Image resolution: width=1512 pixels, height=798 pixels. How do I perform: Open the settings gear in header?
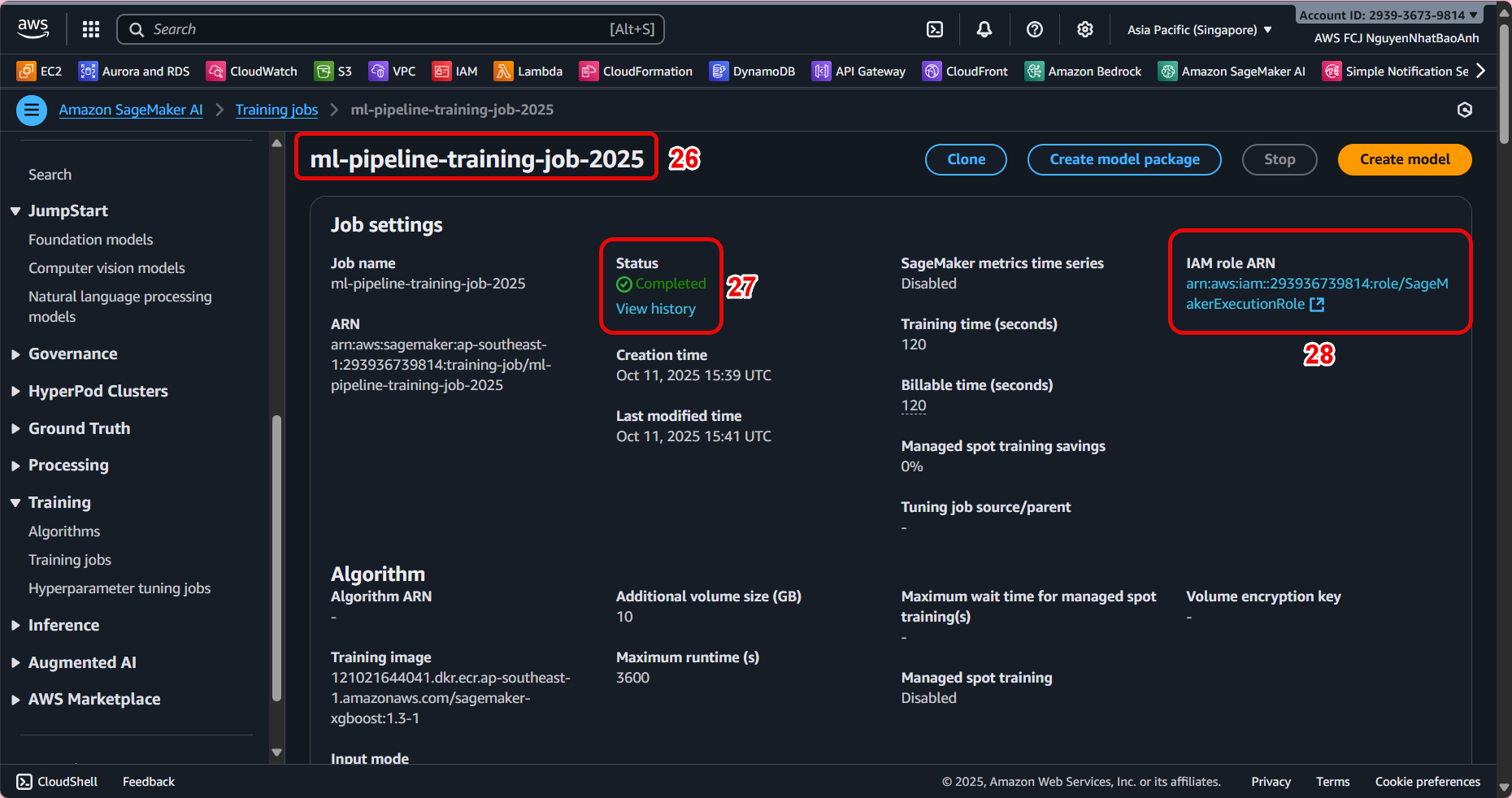click(x=1085, y=29)
